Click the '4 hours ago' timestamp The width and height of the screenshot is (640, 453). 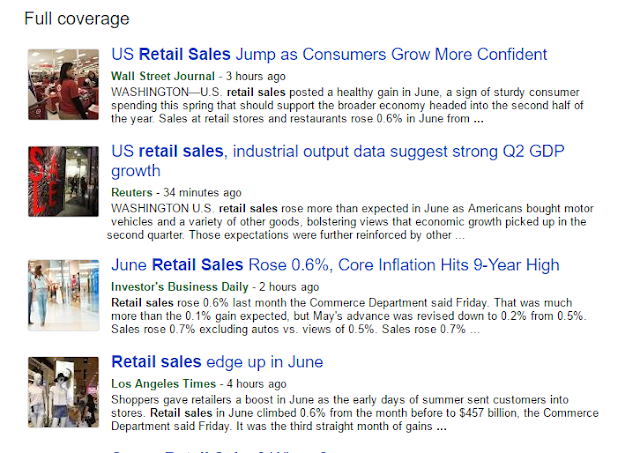click(253, 384)
